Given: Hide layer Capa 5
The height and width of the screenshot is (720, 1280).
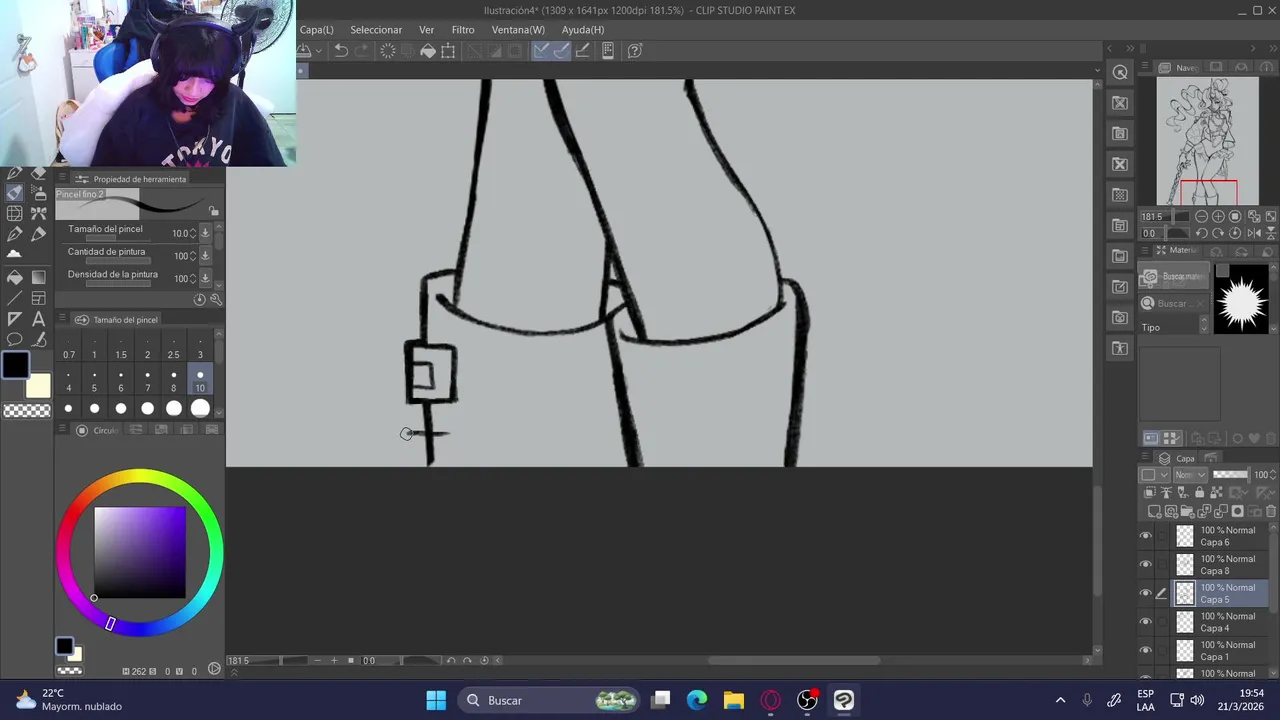Looking at the screenshot, I should [x=1146, y=593].
